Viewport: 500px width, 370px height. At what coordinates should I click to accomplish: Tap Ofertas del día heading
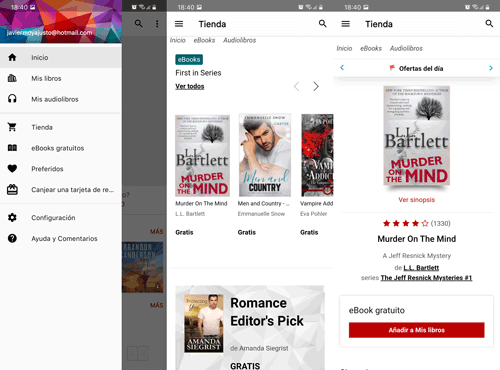421,68
